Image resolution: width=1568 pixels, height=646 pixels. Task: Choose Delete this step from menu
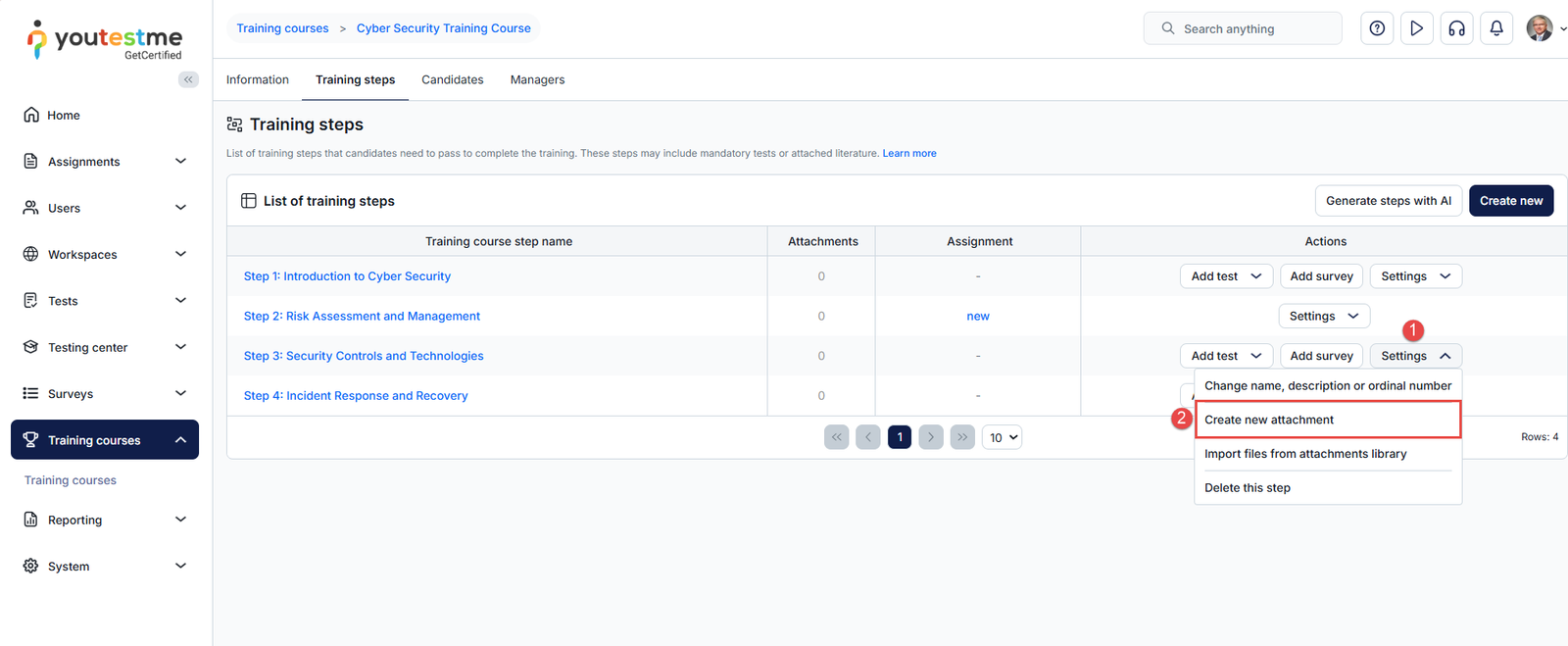(1248, 487)
